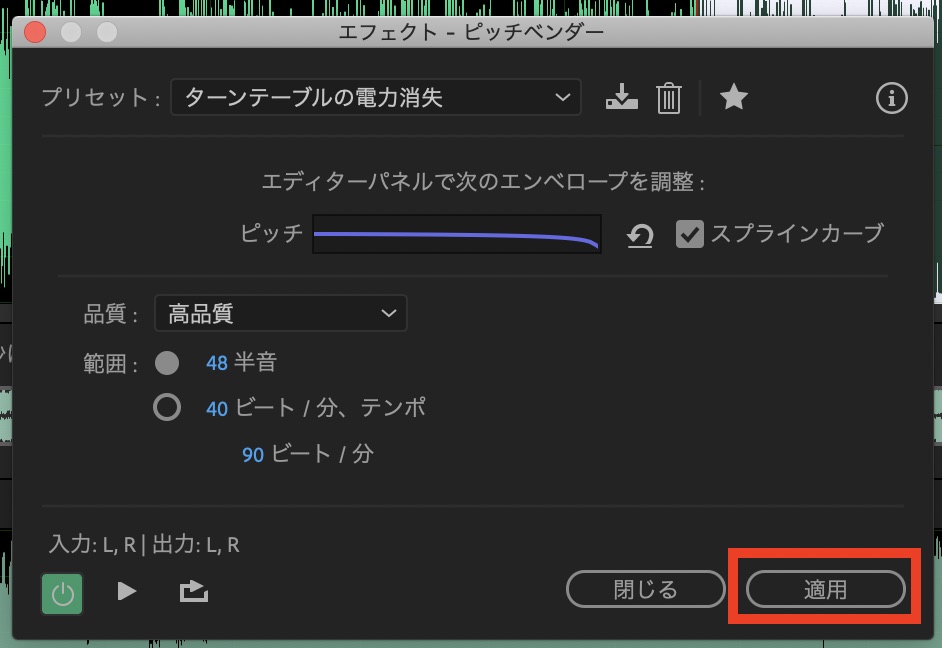Close the ピッチベンダー window with red button
This screenshot has width=942, height=648.
click(35, 32)
